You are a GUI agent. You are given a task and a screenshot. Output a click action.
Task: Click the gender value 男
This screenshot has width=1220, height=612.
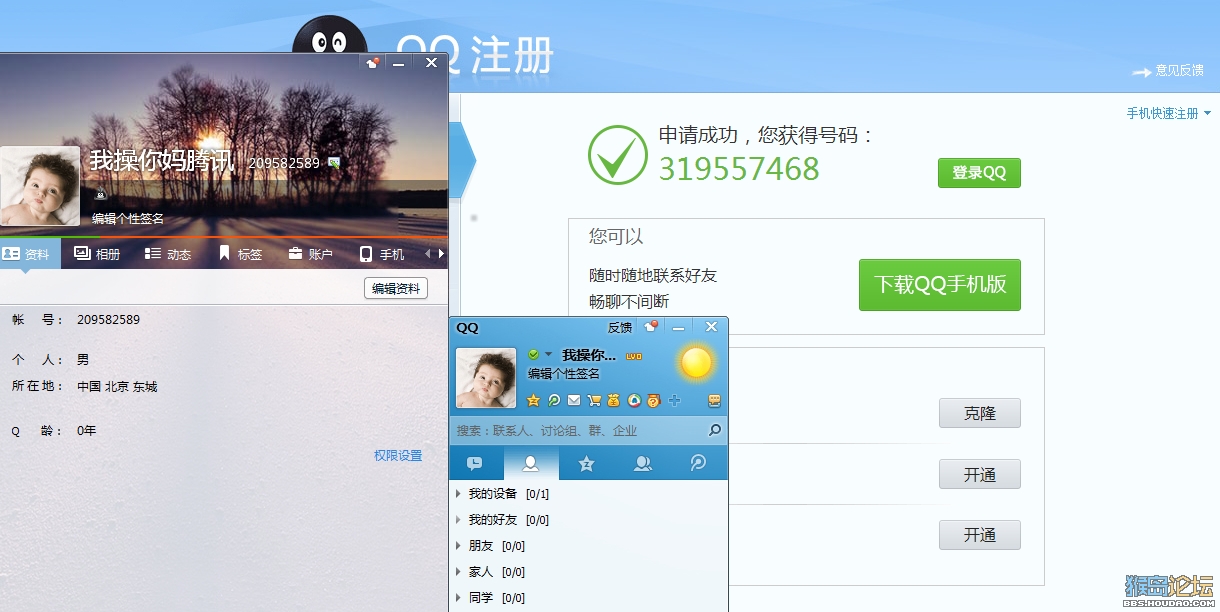[x=83, y=359]
